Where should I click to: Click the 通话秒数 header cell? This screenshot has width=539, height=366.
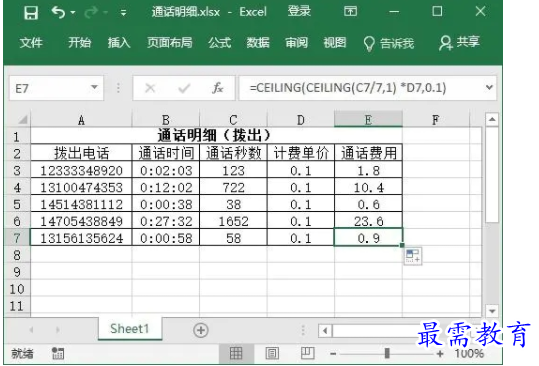coord(233,153)
